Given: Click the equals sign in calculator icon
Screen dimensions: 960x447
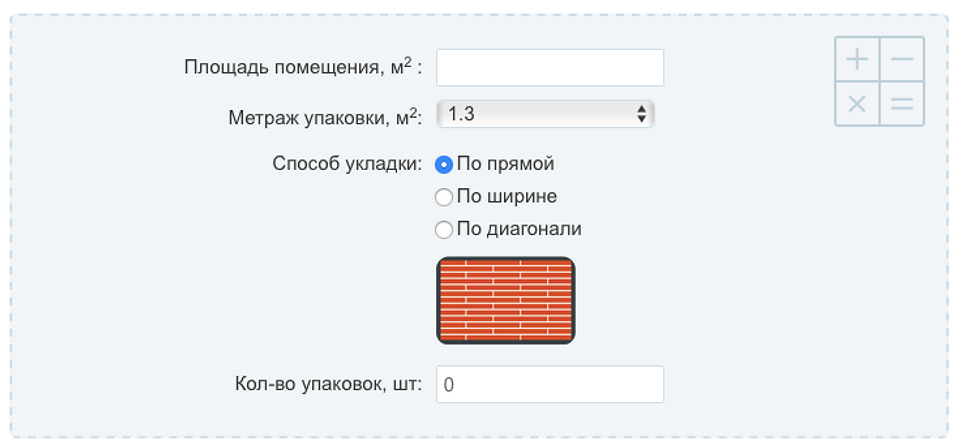Looking at the screenshot, I should pyautogui.click(x=902, y=104).
